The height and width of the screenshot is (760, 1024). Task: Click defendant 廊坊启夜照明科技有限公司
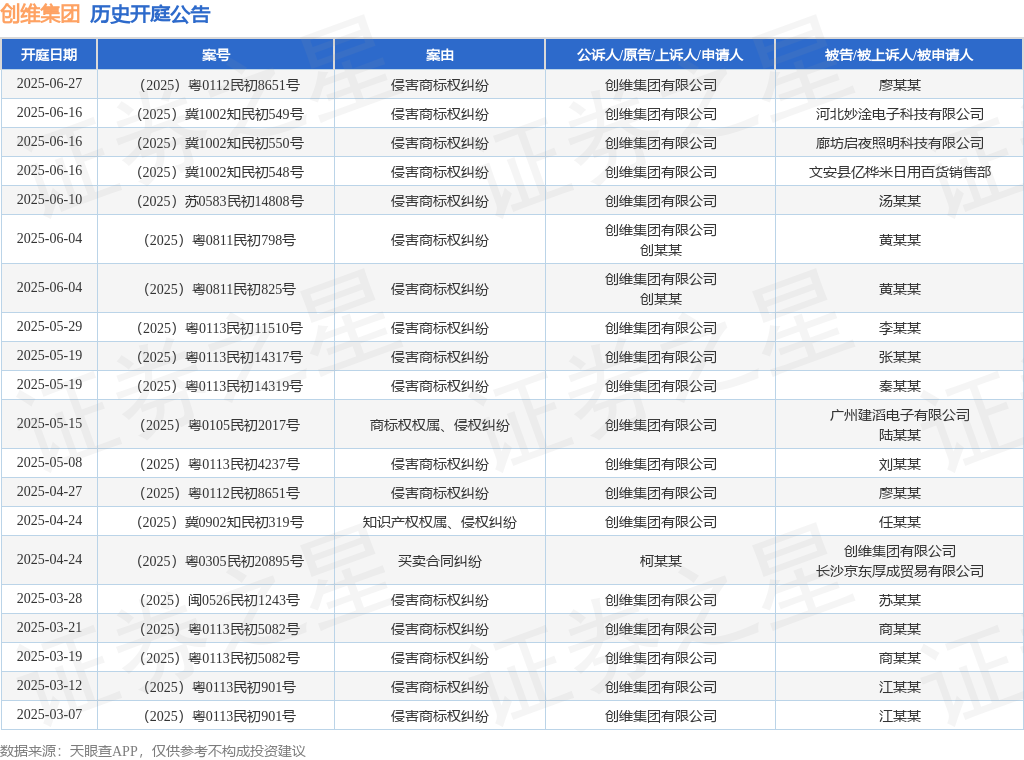(x=899, y=143)
